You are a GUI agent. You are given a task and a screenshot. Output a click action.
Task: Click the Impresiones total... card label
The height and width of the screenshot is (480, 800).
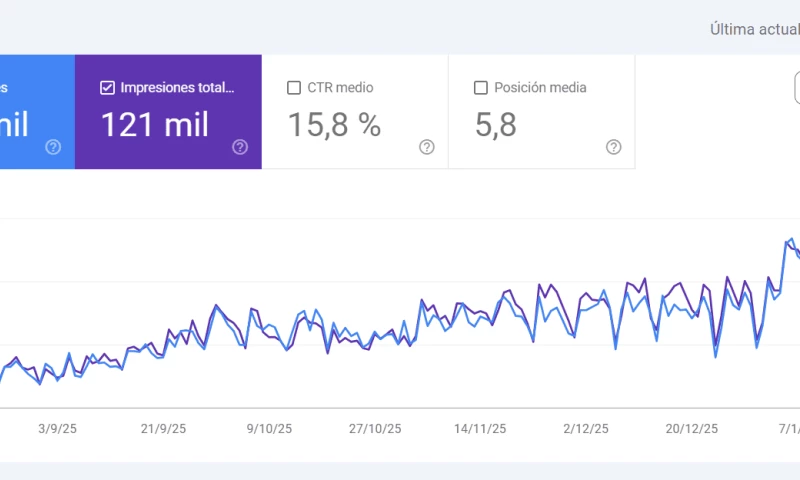pos(177,88)
